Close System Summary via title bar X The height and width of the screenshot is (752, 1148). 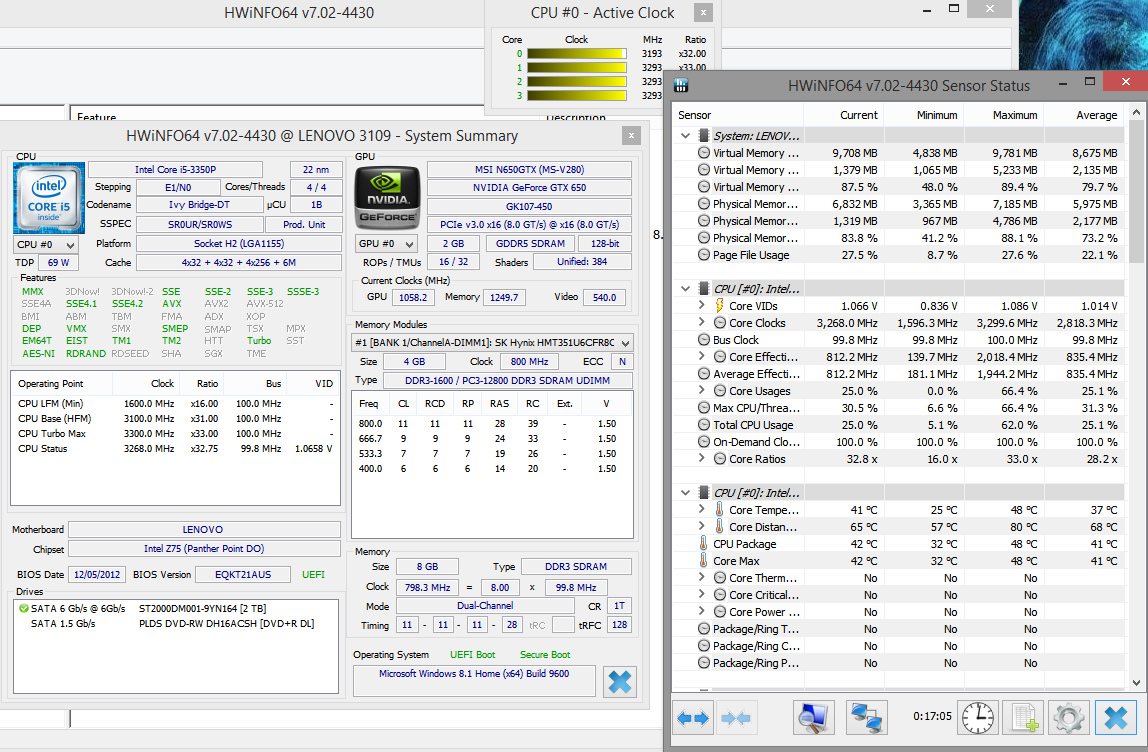pyautogui.click(x=631, y=135)
